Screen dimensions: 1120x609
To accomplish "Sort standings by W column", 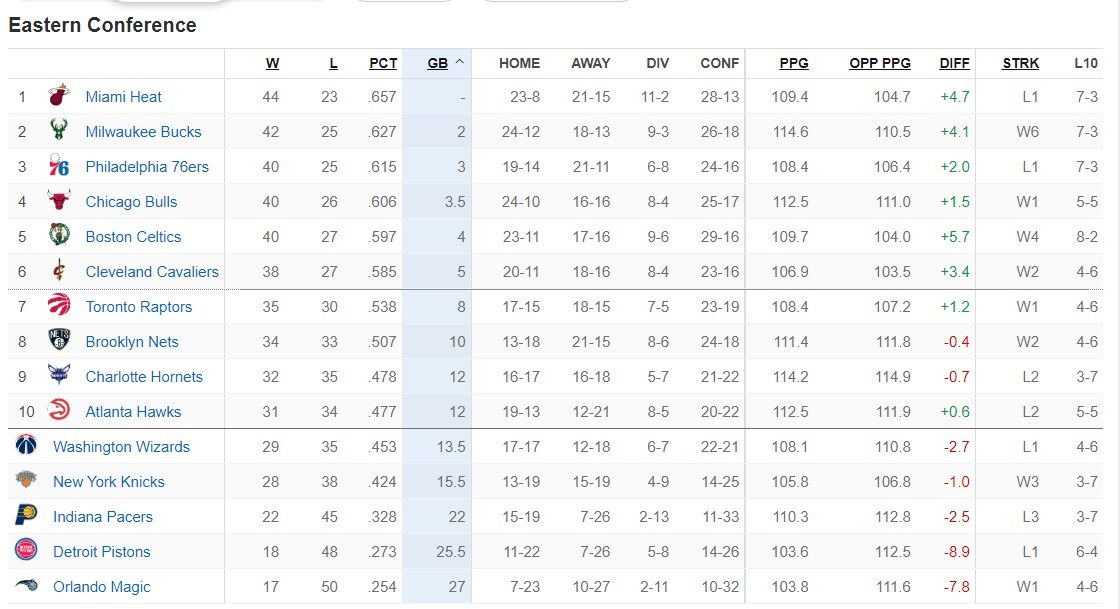I will 272,63.
